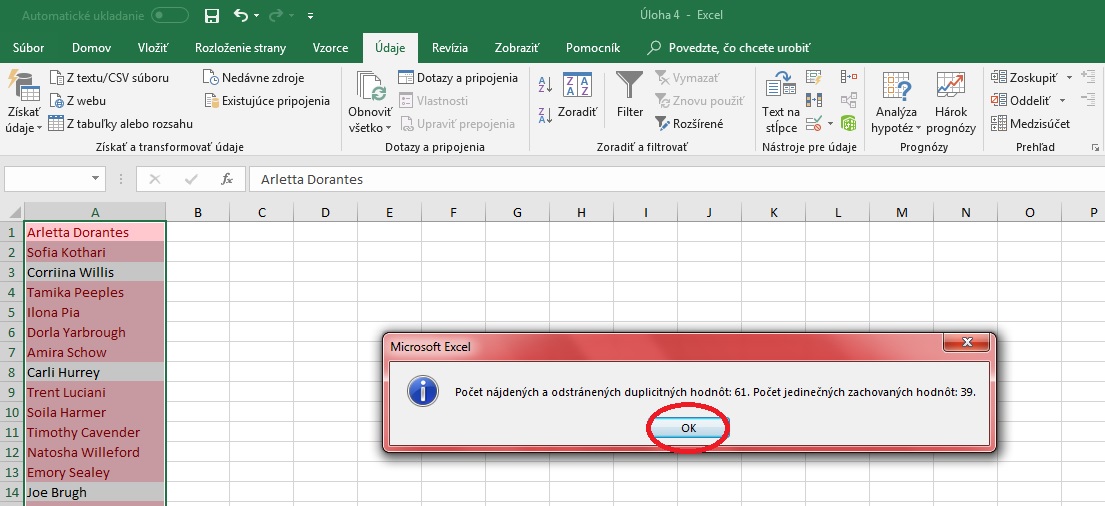Open the Súbor tab
Viewport: 1105px width, 506px height.
coord(28,48)
